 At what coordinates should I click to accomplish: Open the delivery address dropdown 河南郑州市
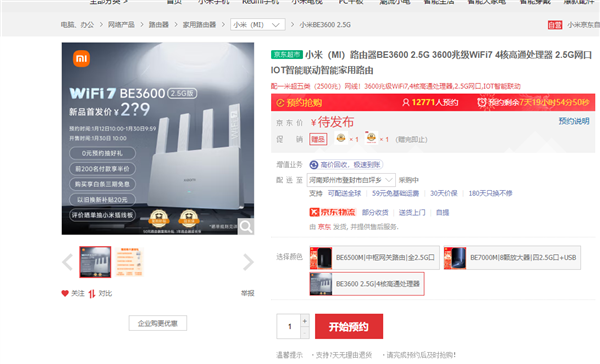[351, 180]
